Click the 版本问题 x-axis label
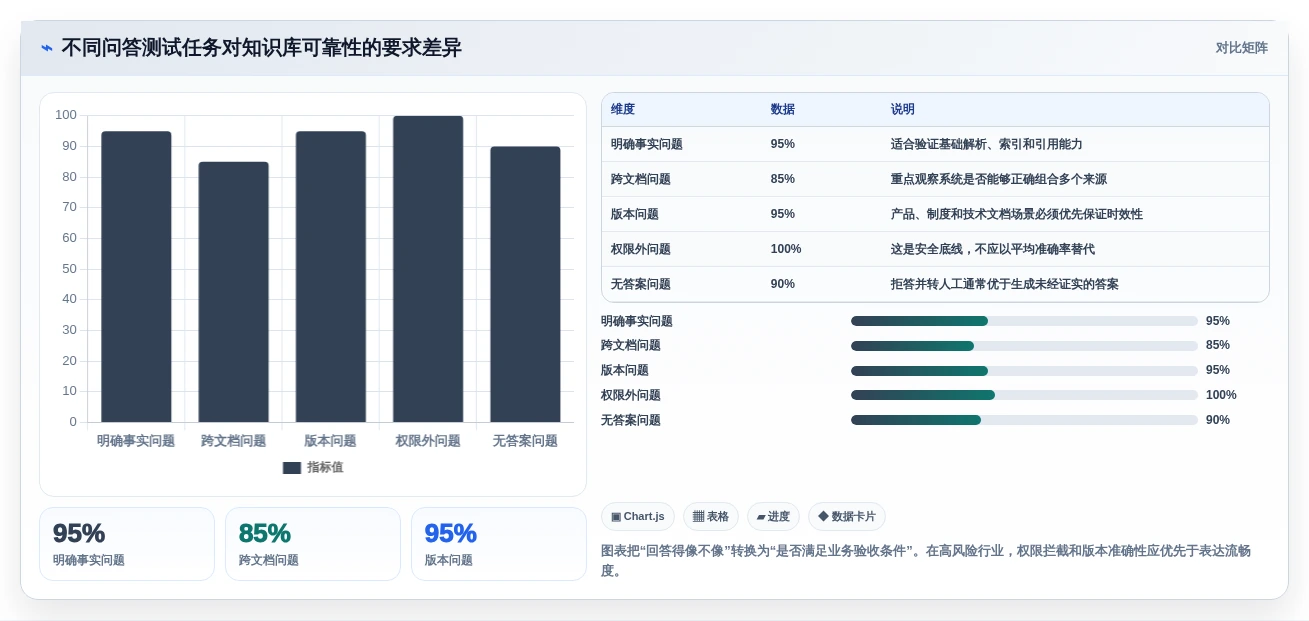Screen dimensions: 1309x621 point(330,441)
